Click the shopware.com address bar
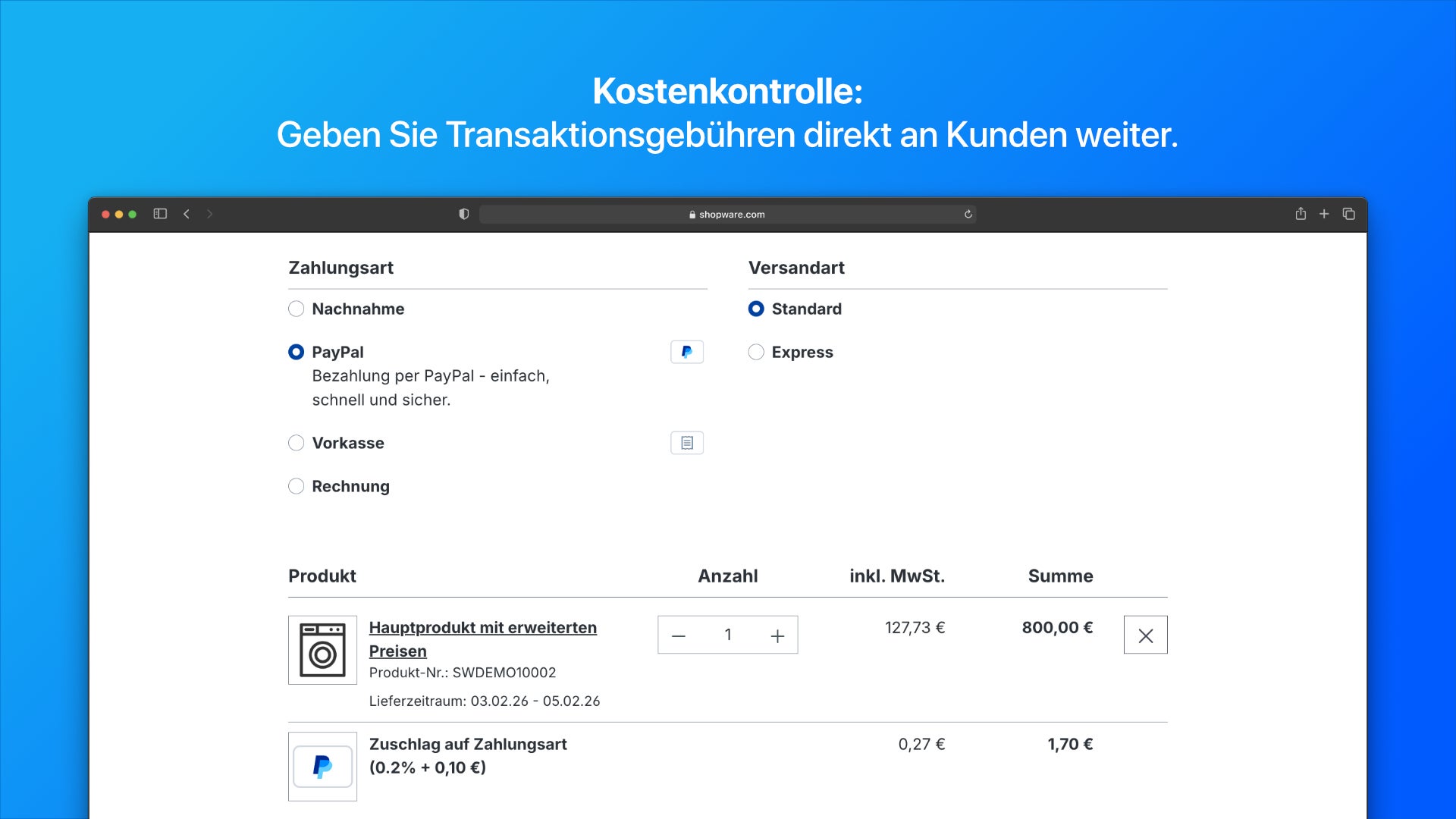This screenshot has width=1456, height=819. pos(727,214)
